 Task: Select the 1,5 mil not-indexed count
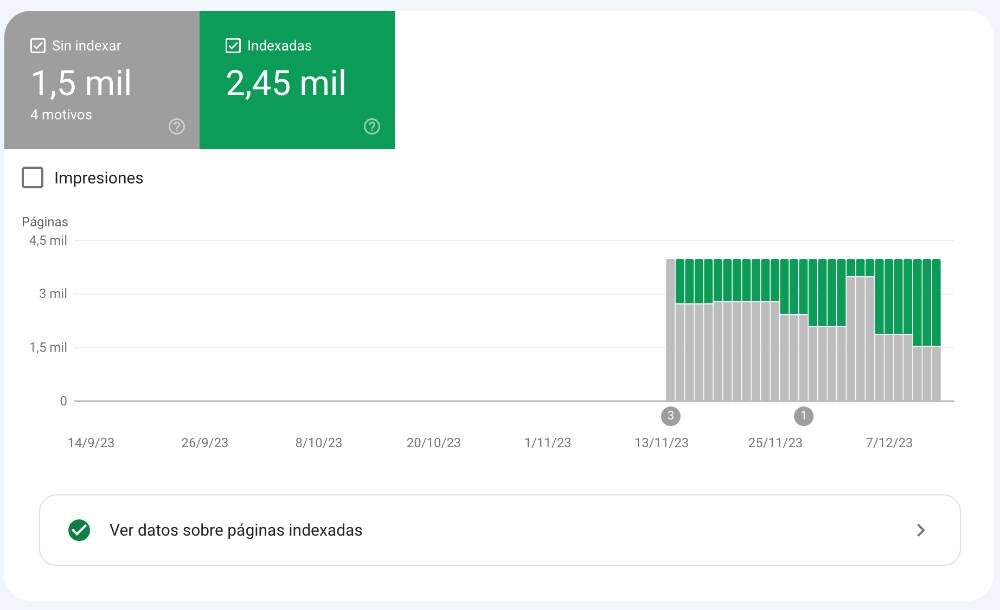point(81,83)
